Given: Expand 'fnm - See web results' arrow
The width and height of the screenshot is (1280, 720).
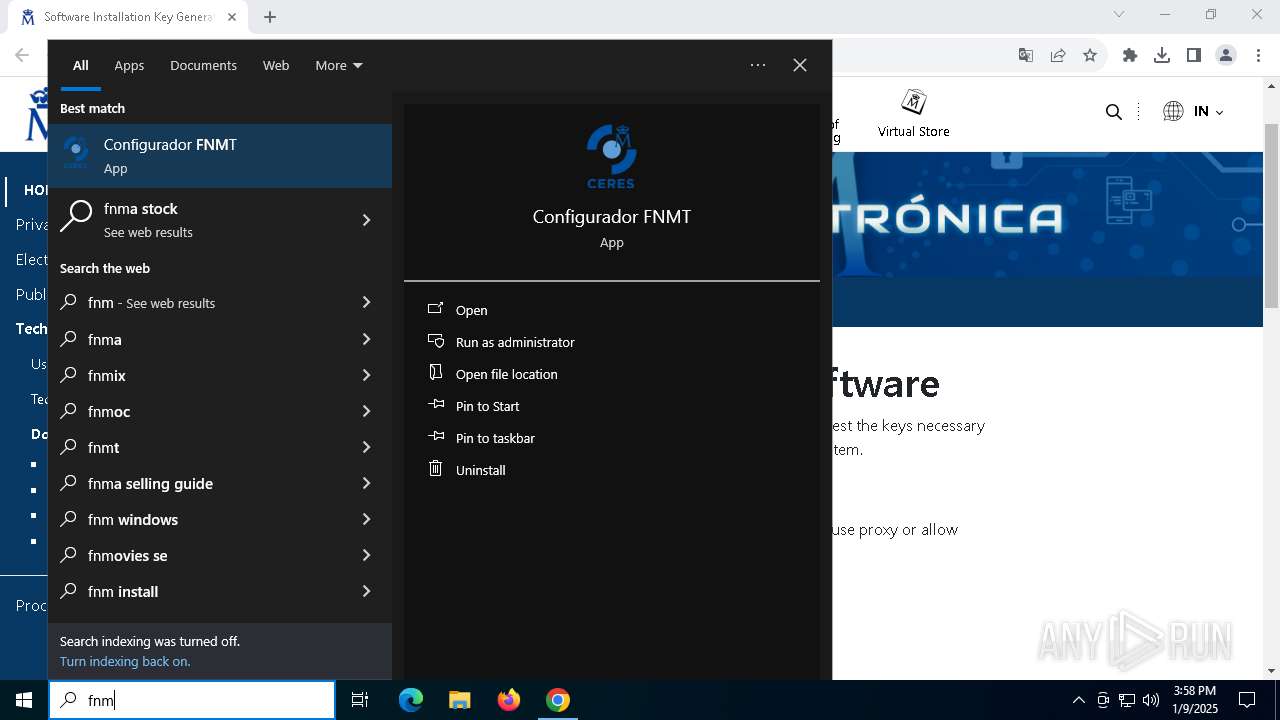Looking at the screenshot, I should [366, 302].
